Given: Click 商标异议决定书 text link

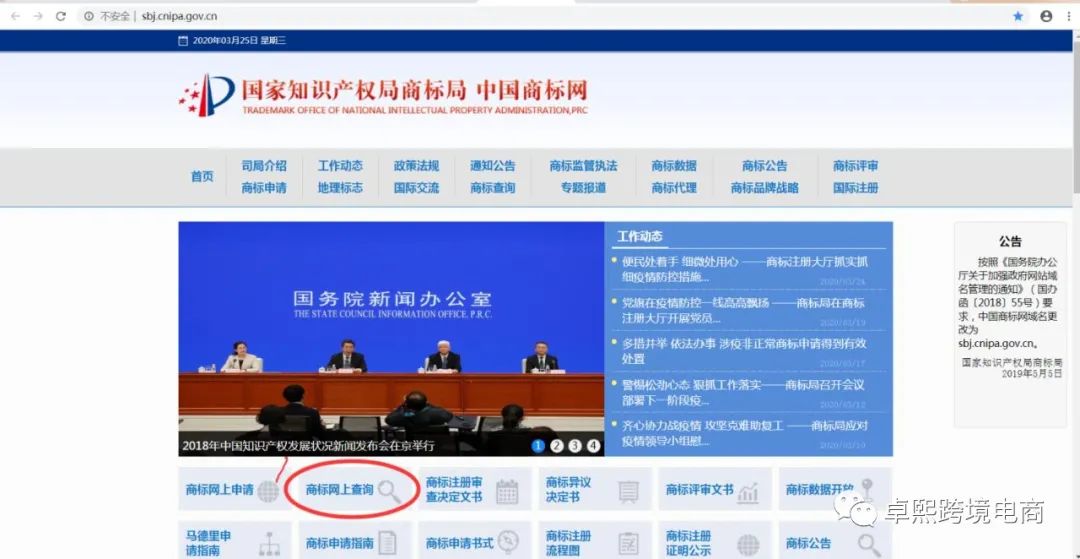Looking at the screenshot, I should (568, 489).
